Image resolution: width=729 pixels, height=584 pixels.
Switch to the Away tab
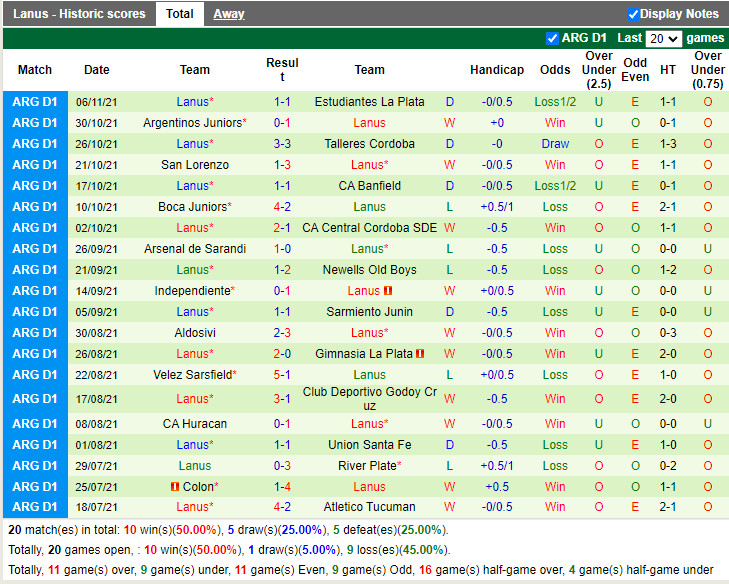tap(228, 14)
